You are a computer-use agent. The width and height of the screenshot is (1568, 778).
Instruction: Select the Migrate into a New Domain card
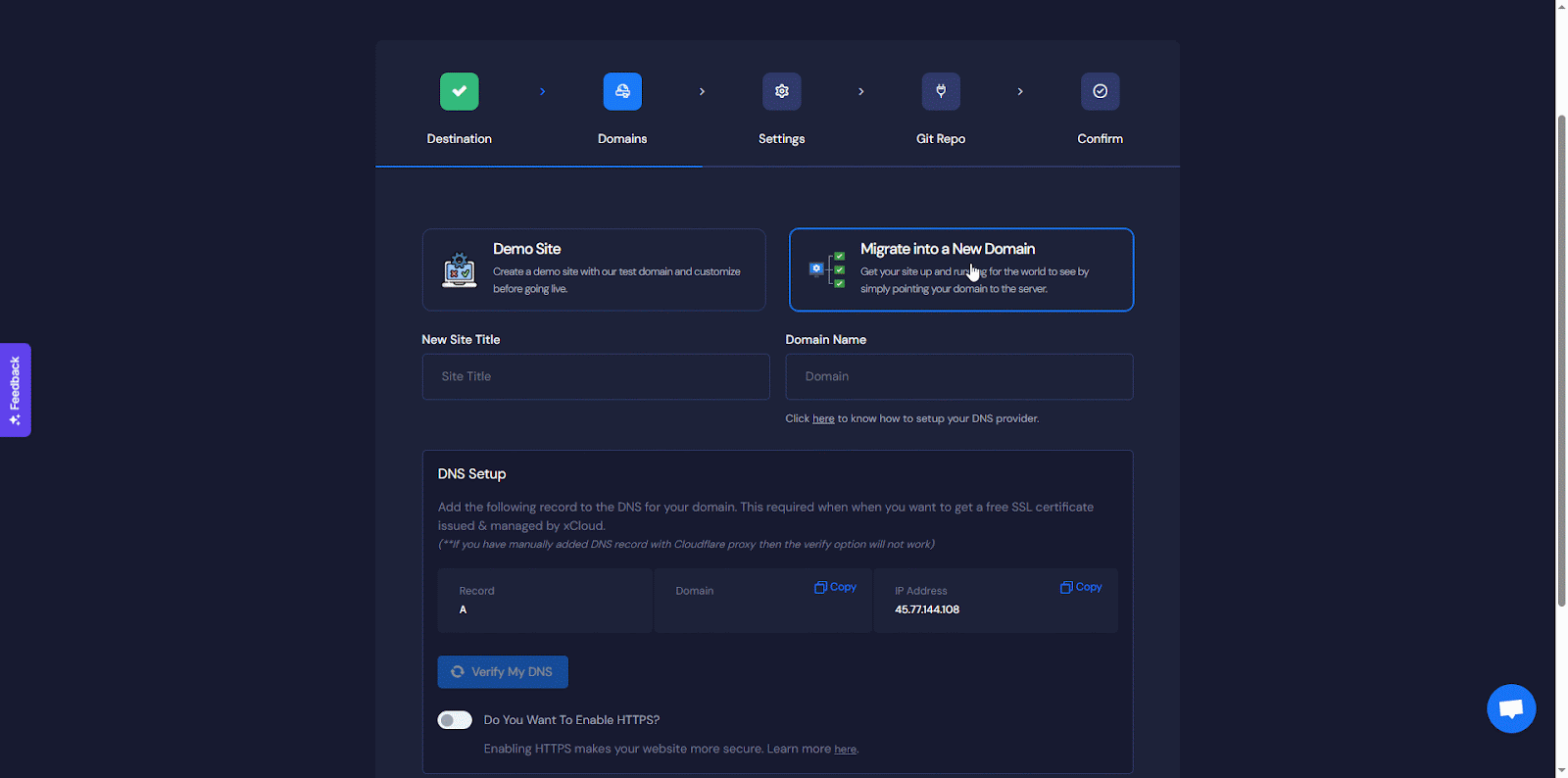(x=961, y=269)
